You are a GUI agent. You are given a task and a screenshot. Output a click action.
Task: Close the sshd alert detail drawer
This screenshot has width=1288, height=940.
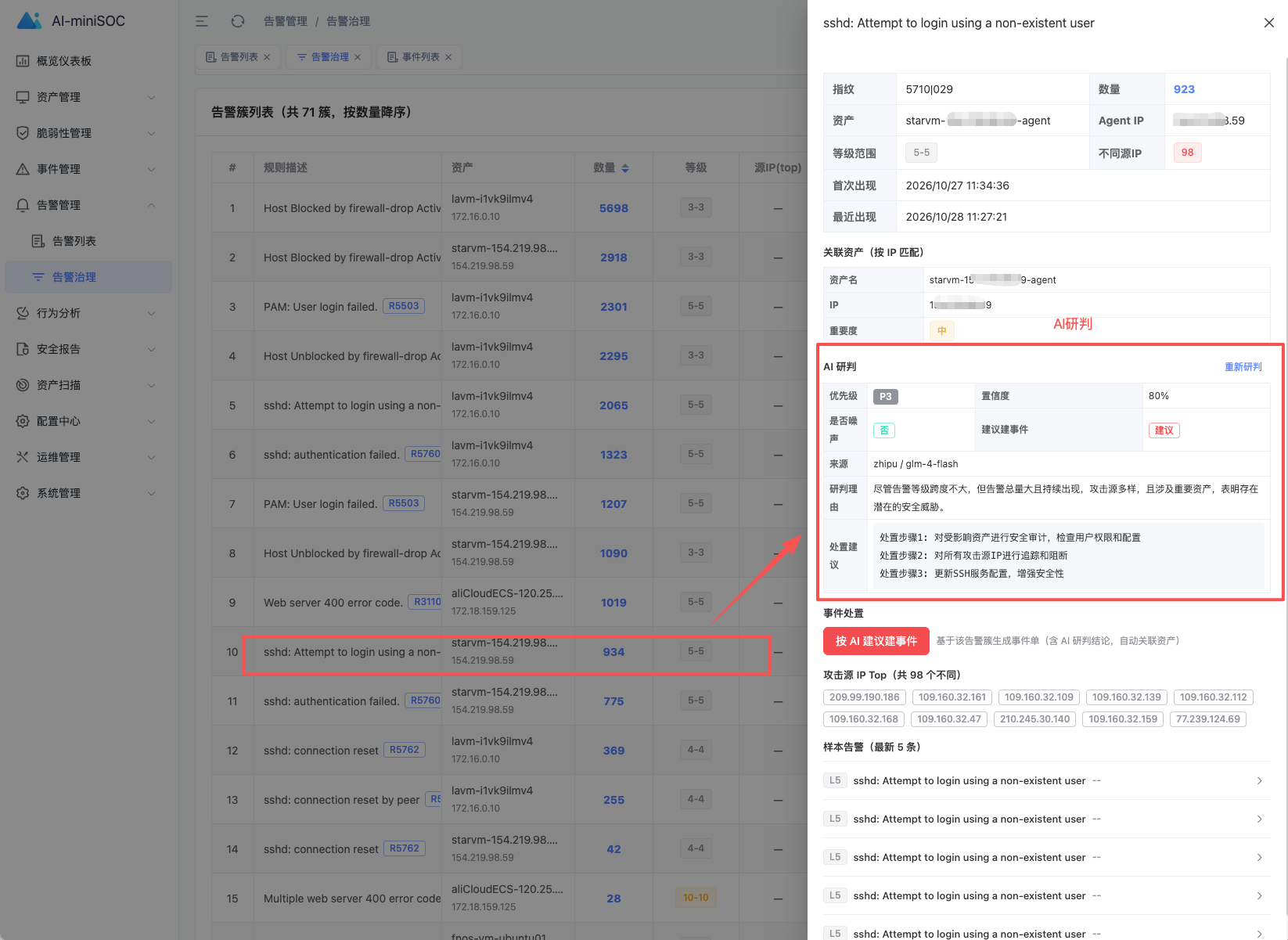pyautogui.click(x=1269, y=23)
